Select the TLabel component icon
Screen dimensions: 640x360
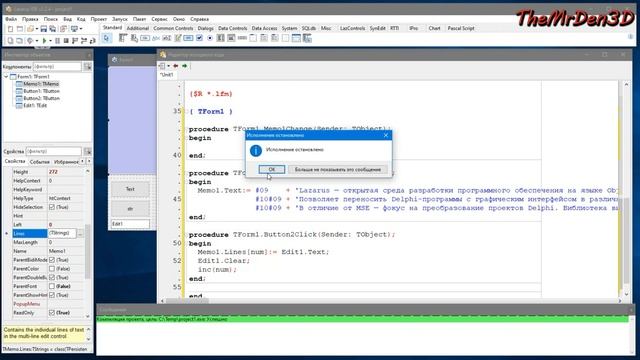coord(156,38)
